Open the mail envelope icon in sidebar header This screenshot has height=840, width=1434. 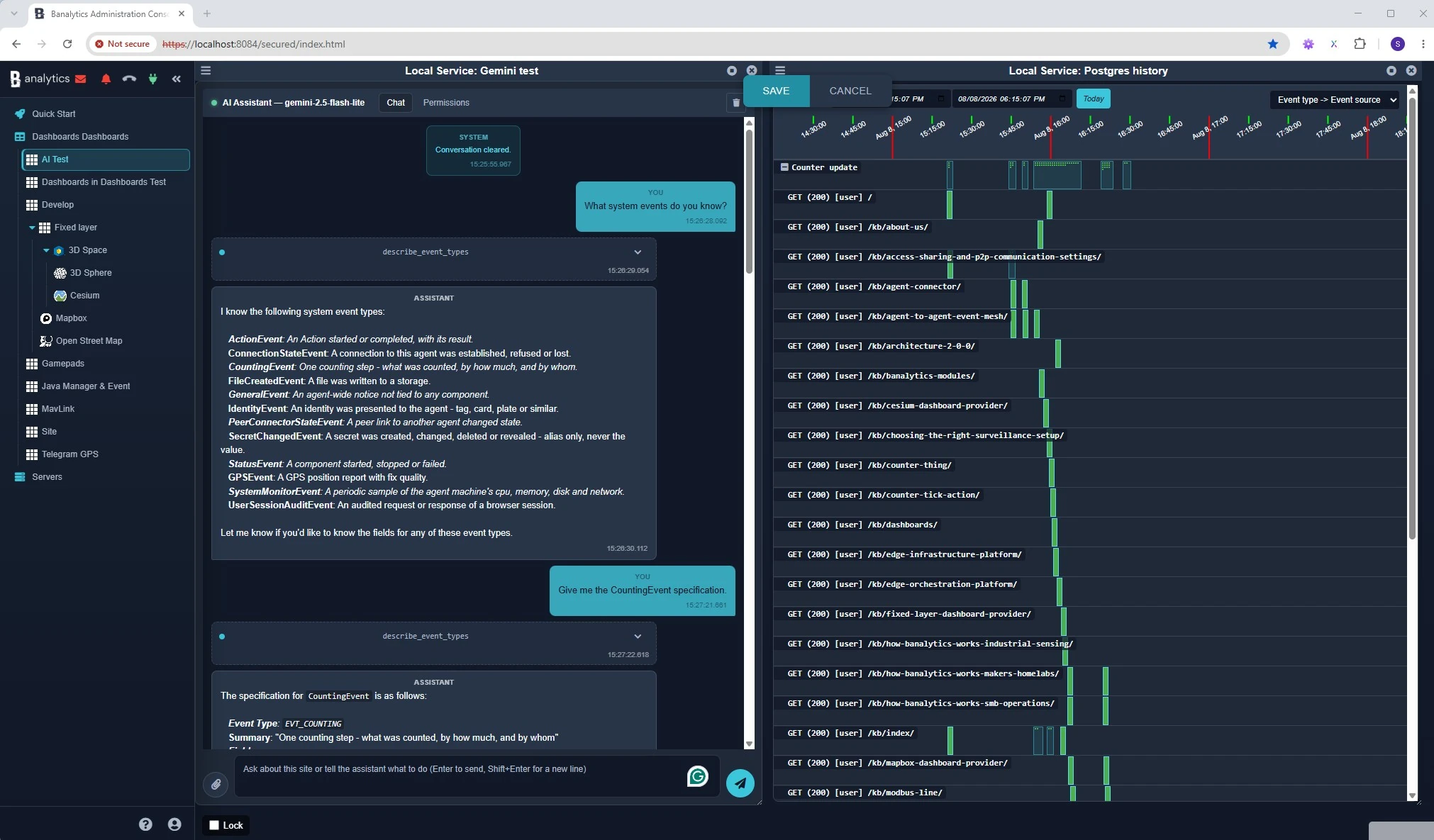(x=81, y=79)
